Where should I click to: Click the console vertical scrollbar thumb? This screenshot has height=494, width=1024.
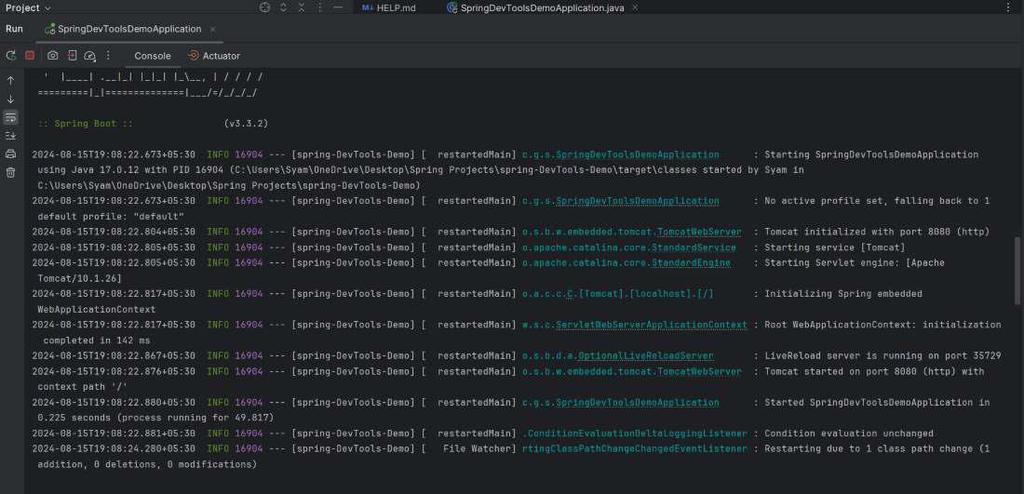click(1016, 271)
